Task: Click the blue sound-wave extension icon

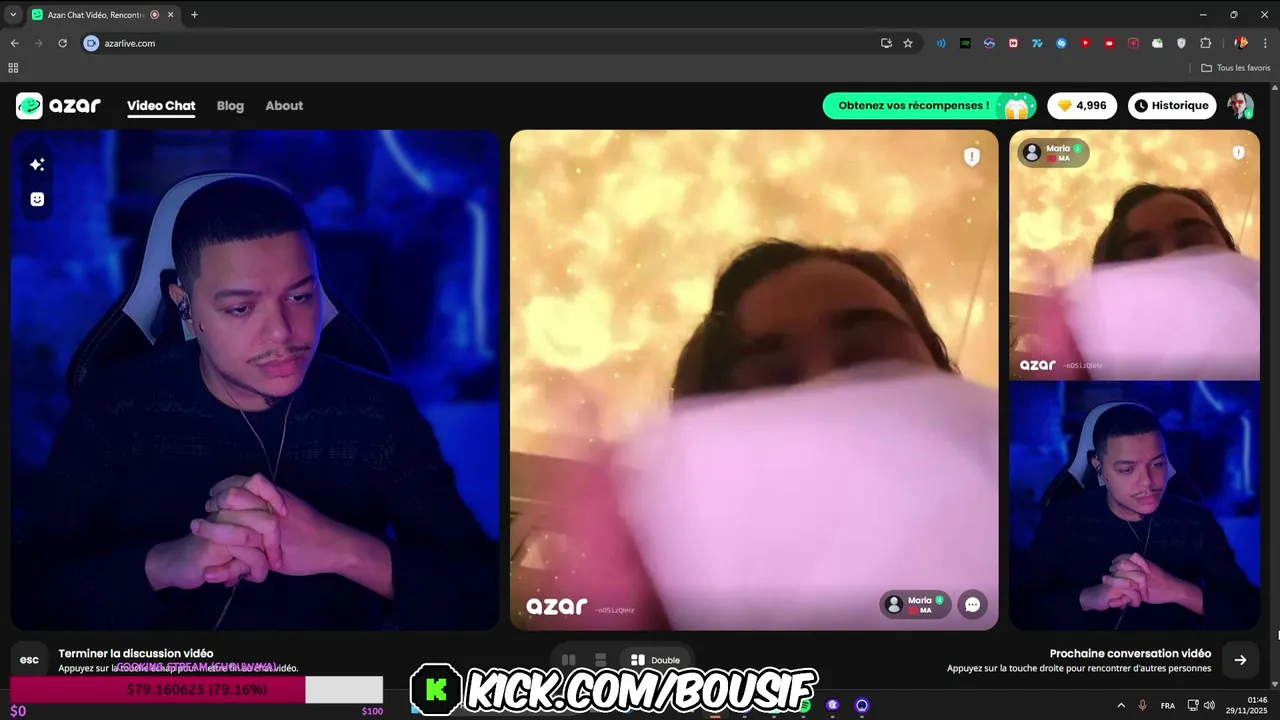Action: point(941,43)
